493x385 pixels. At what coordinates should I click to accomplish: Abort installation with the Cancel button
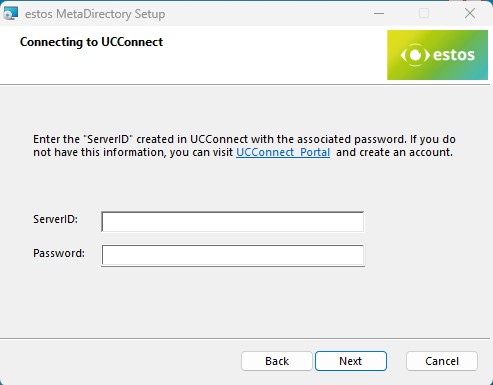[x=442, y=361]
